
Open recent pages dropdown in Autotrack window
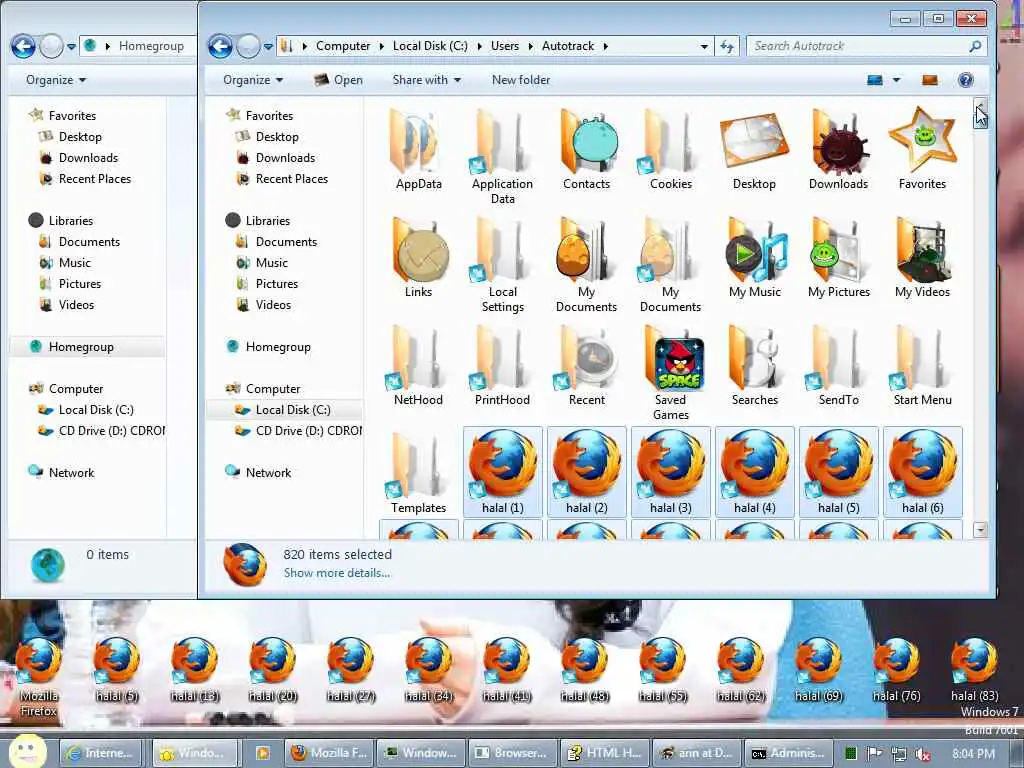coord(268,46)
